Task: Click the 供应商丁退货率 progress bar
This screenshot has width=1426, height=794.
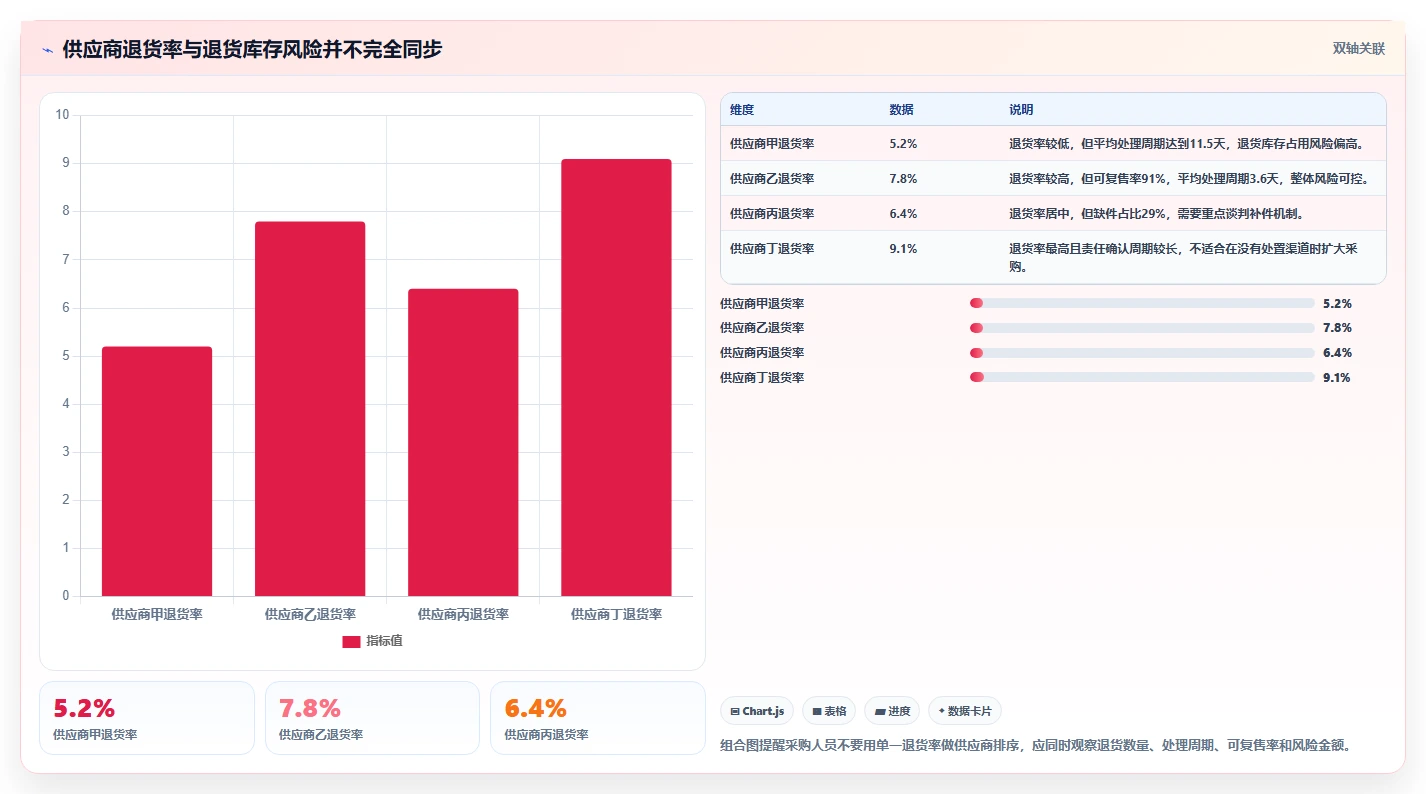Action: 1142,377
